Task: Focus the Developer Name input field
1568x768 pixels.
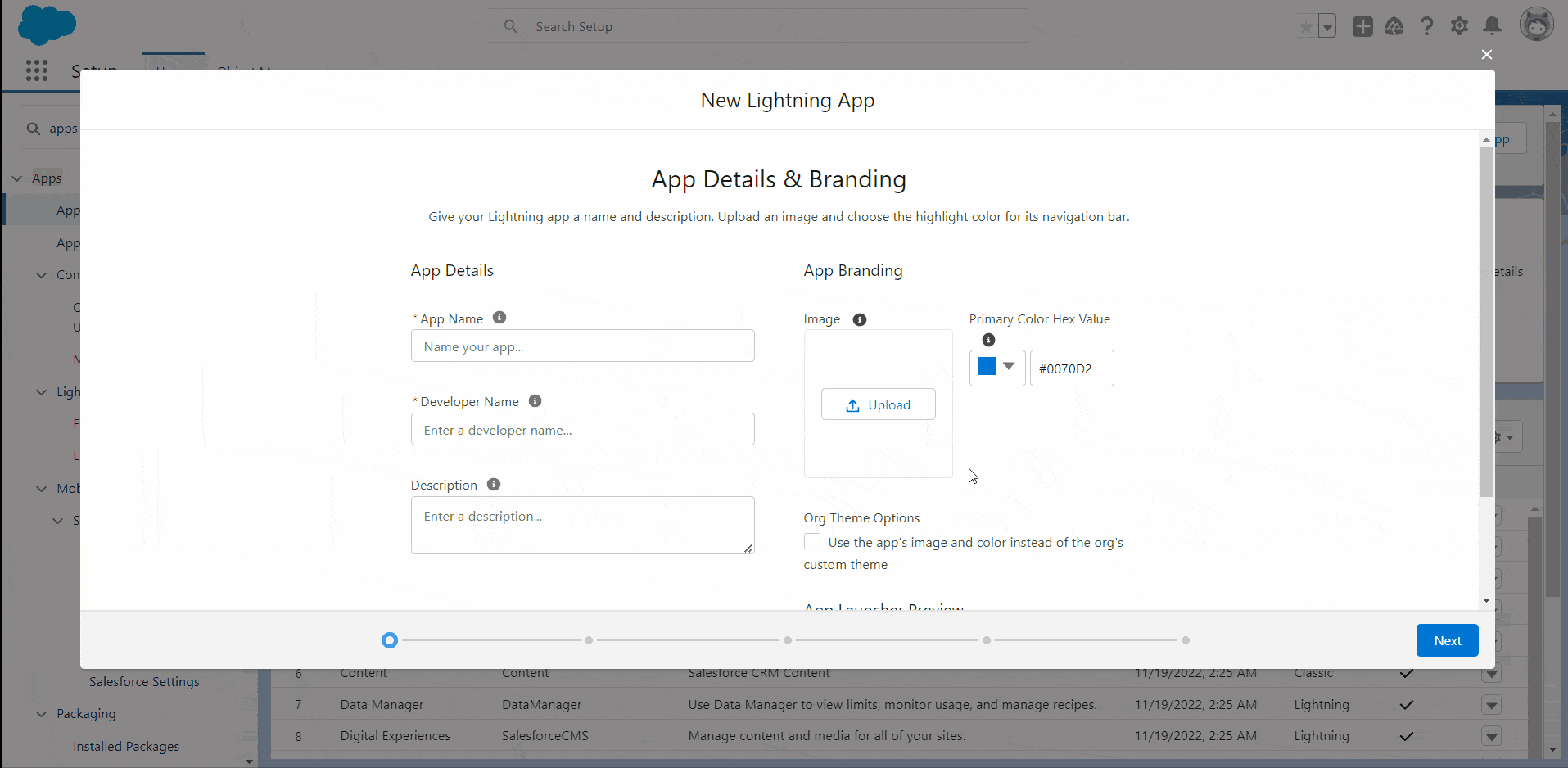Action: pyautogui.click(x=583, y=429)
